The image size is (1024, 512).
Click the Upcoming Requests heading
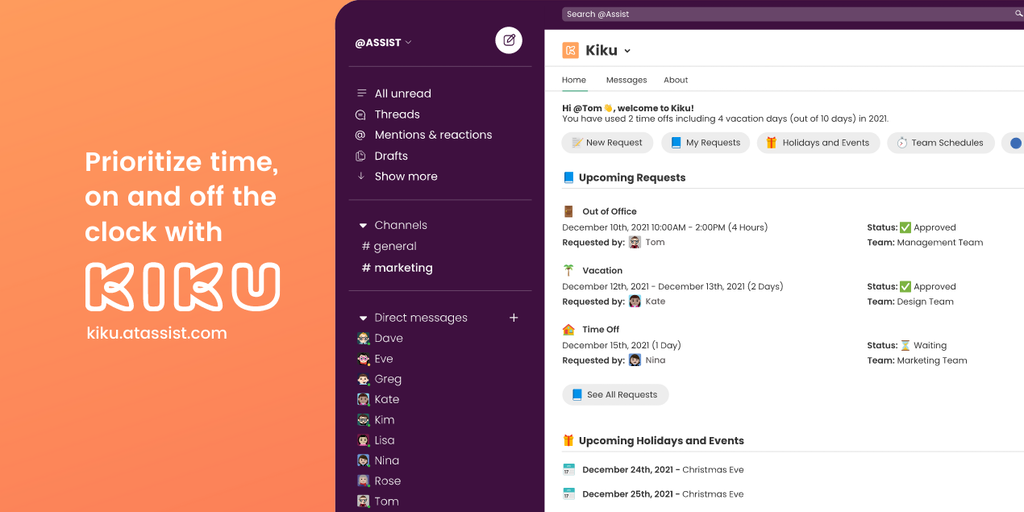pyautogui.click(x=632, y=178)
